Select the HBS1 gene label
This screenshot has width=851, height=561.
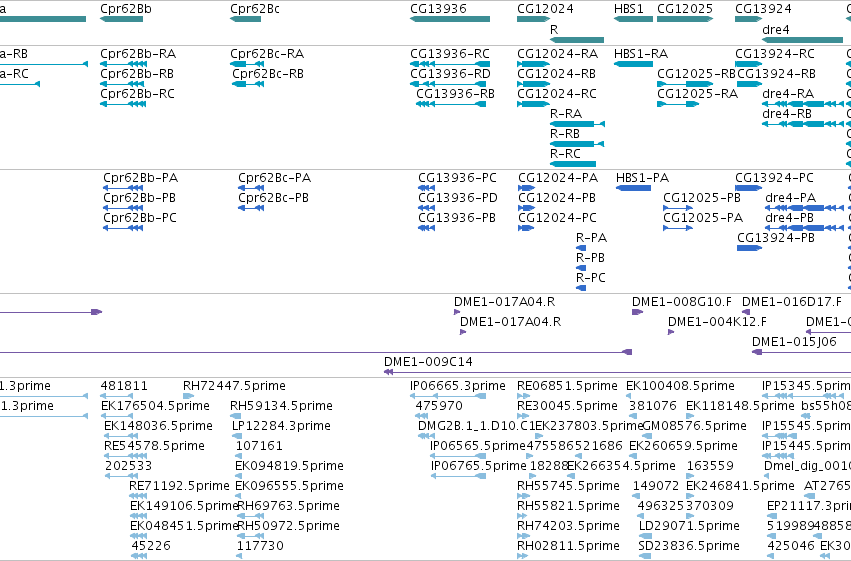coord(628,9)
